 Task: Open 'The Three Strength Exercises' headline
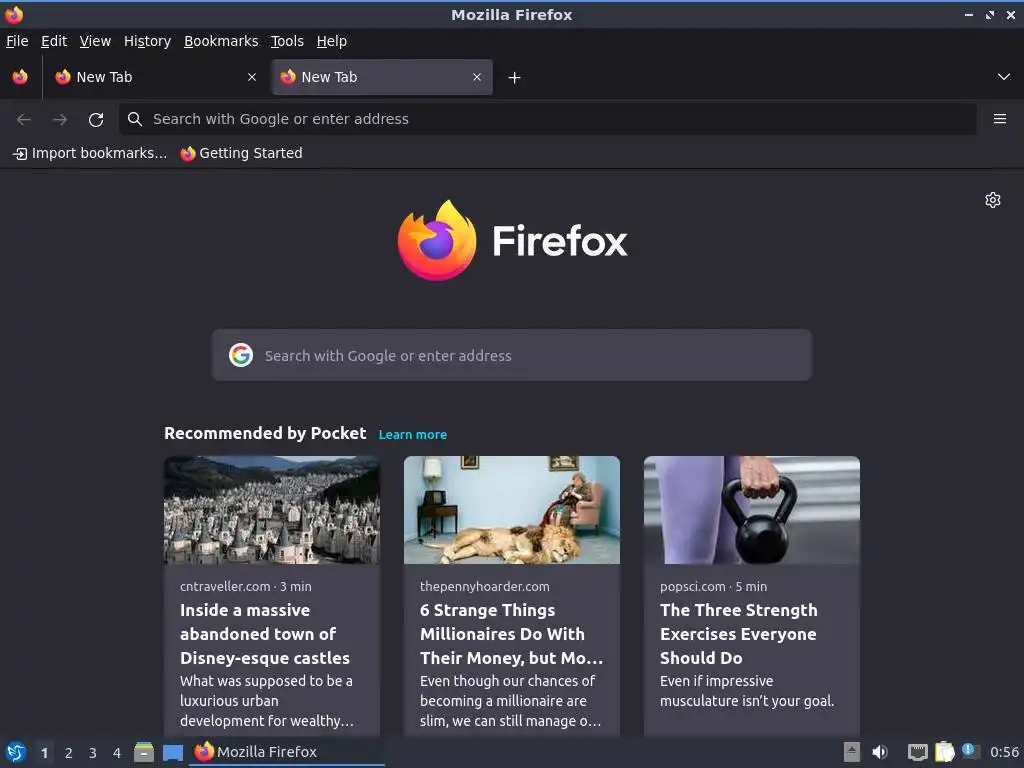739,634
